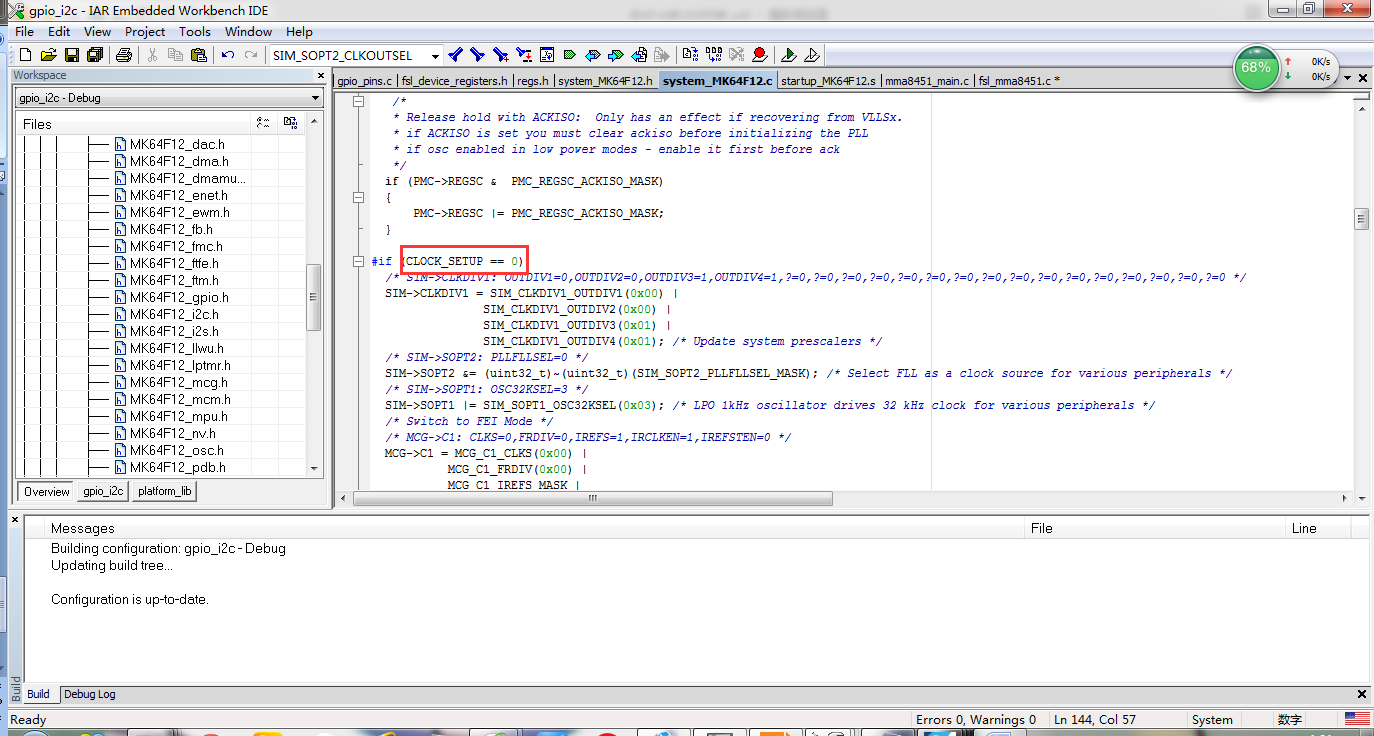Build the project with the Make icon
The image size is (1374, 736).
pyautogui.click(x=713, y=55)
